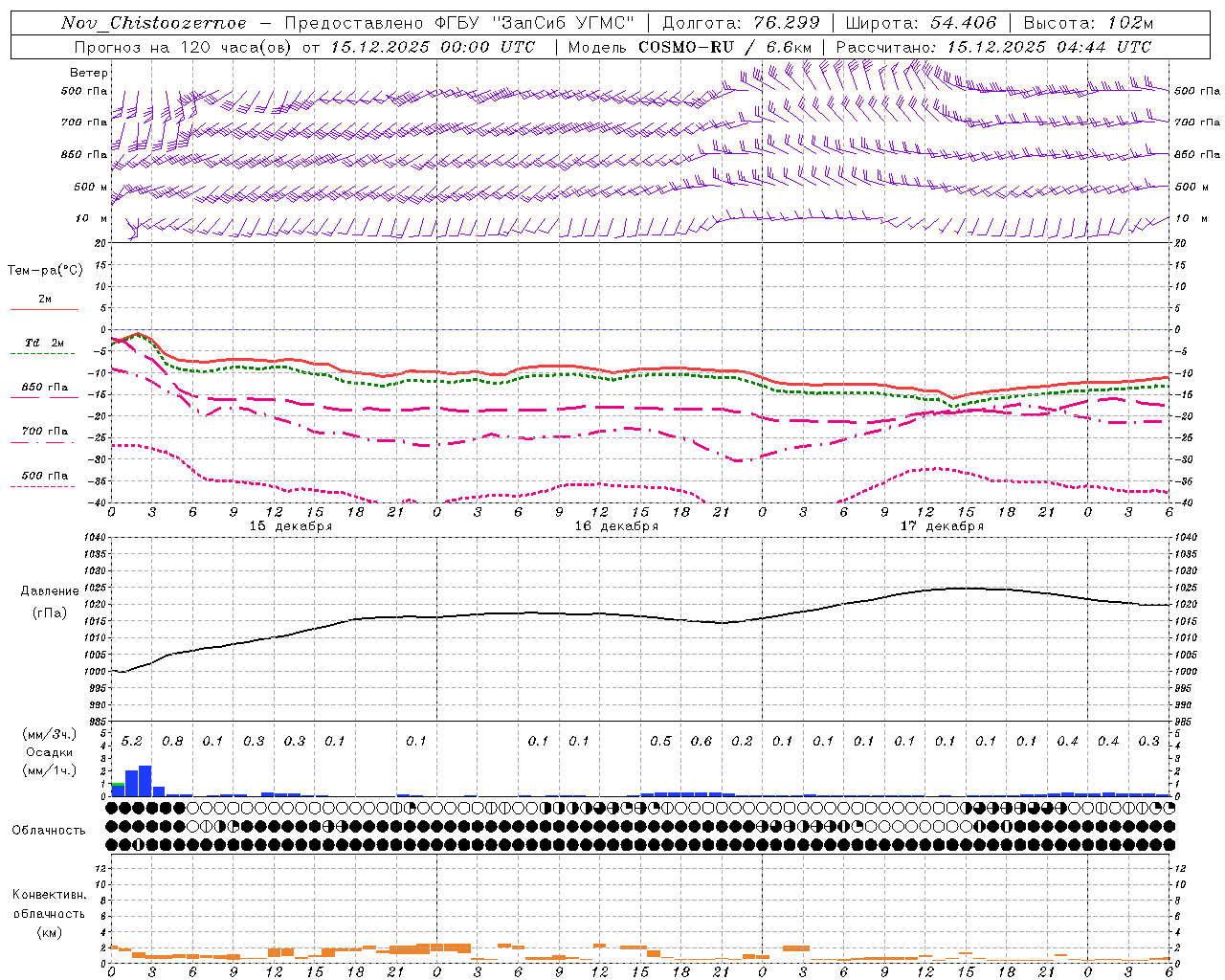Viewport: 1225px width, 980px height.
Task: Click the forecast start 15.12.2025 00:00 UTC
Action: point(433,47)
